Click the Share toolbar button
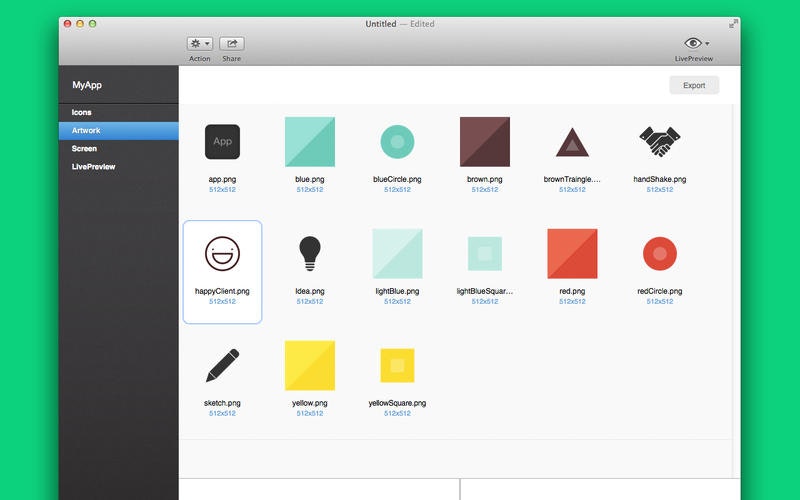 232,44
